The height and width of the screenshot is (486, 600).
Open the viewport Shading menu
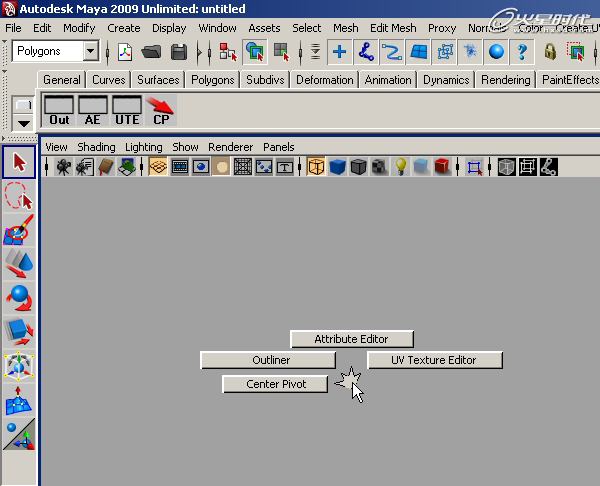96,147
